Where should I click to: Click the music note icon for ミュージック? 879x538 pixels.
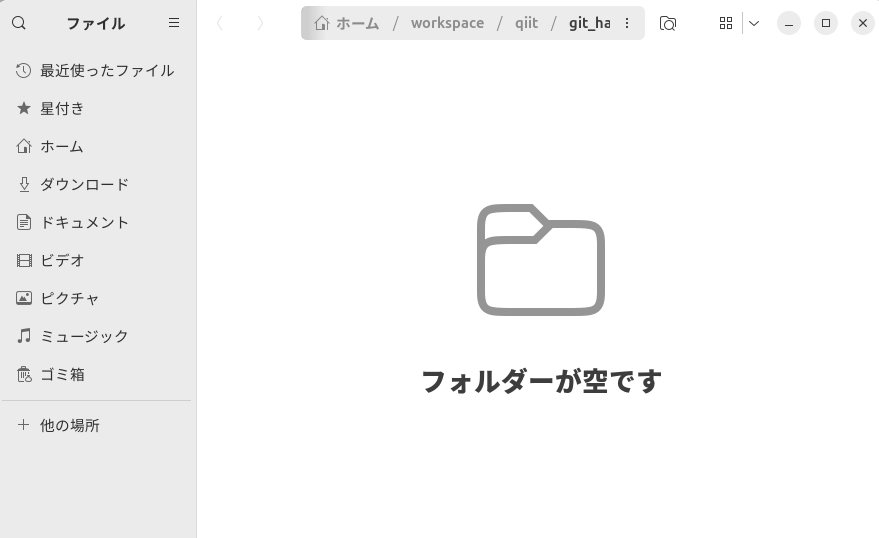coord(24,336)
